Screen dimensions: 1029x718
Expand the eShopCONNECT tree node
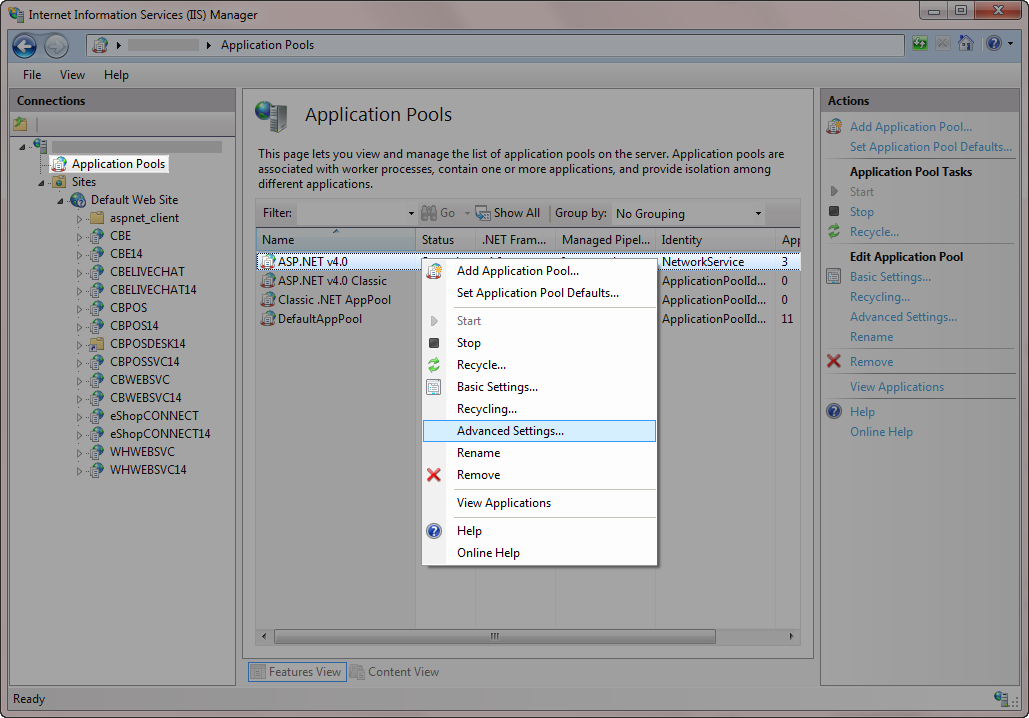[80, 416]
